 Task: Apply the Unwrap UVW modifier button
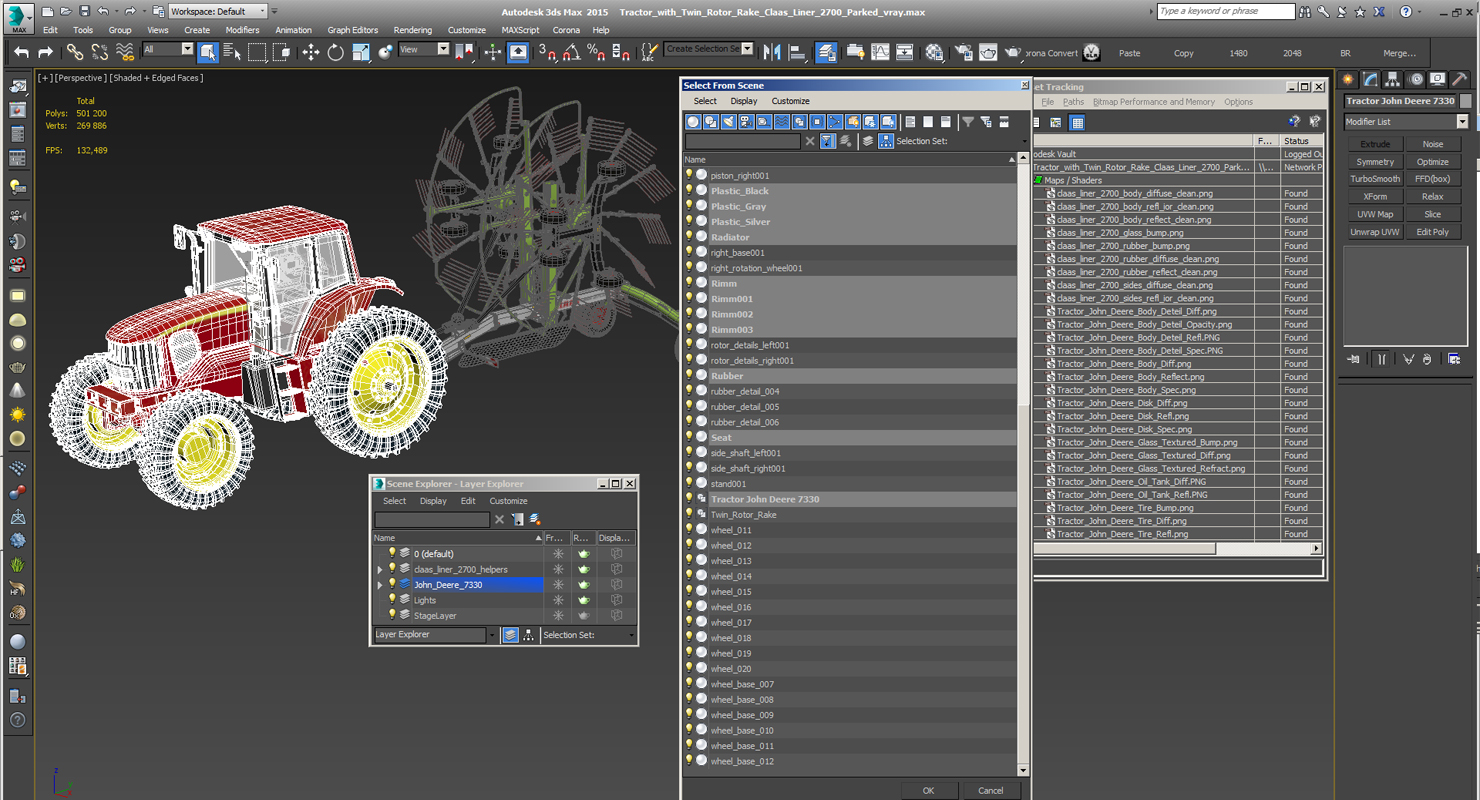tap(1375, 232)
